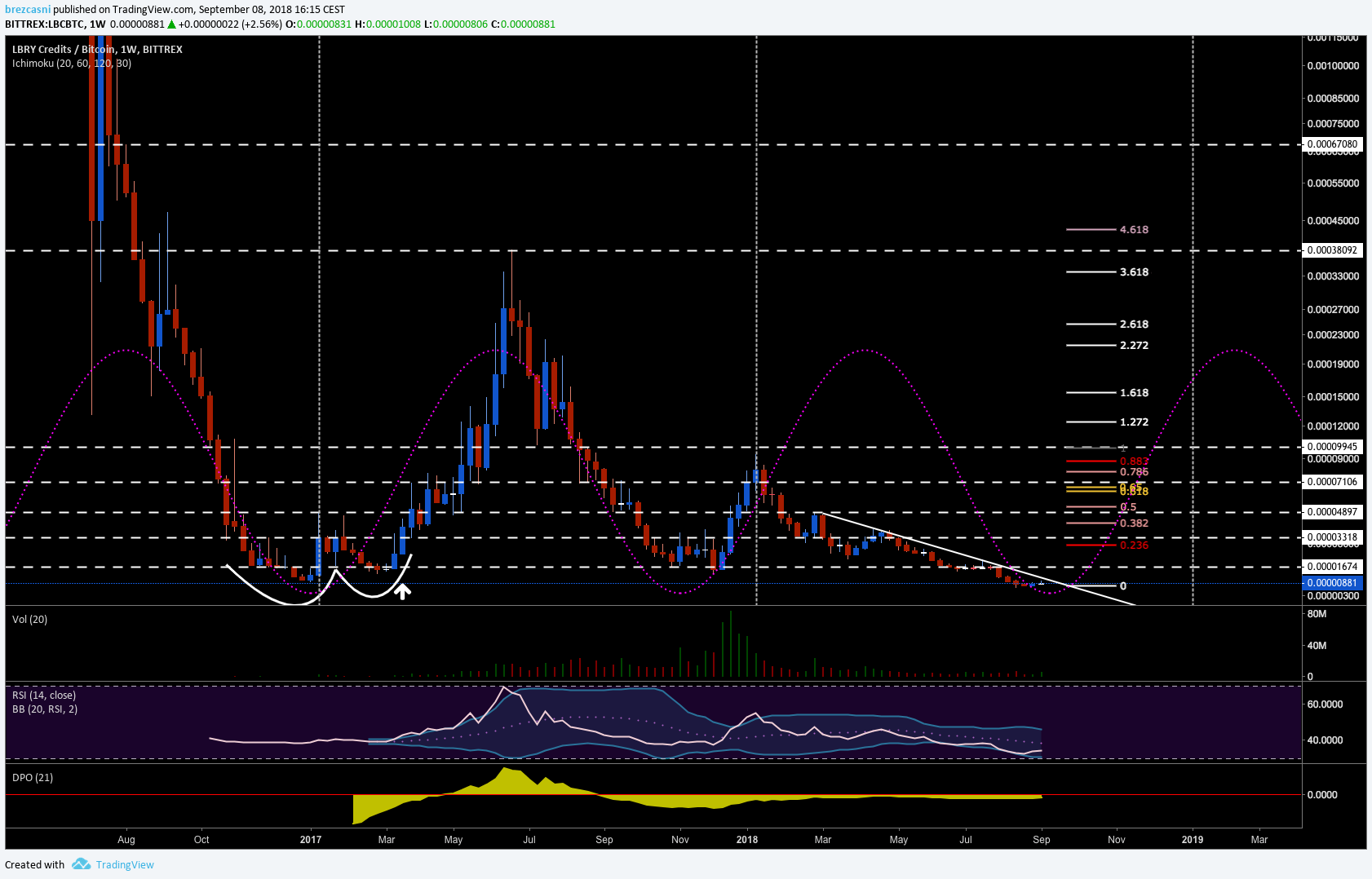The height and width of the screenshot is (879, 1372).
Task: Click the Aug label on the time axis
Action: (x=126, y=840)
